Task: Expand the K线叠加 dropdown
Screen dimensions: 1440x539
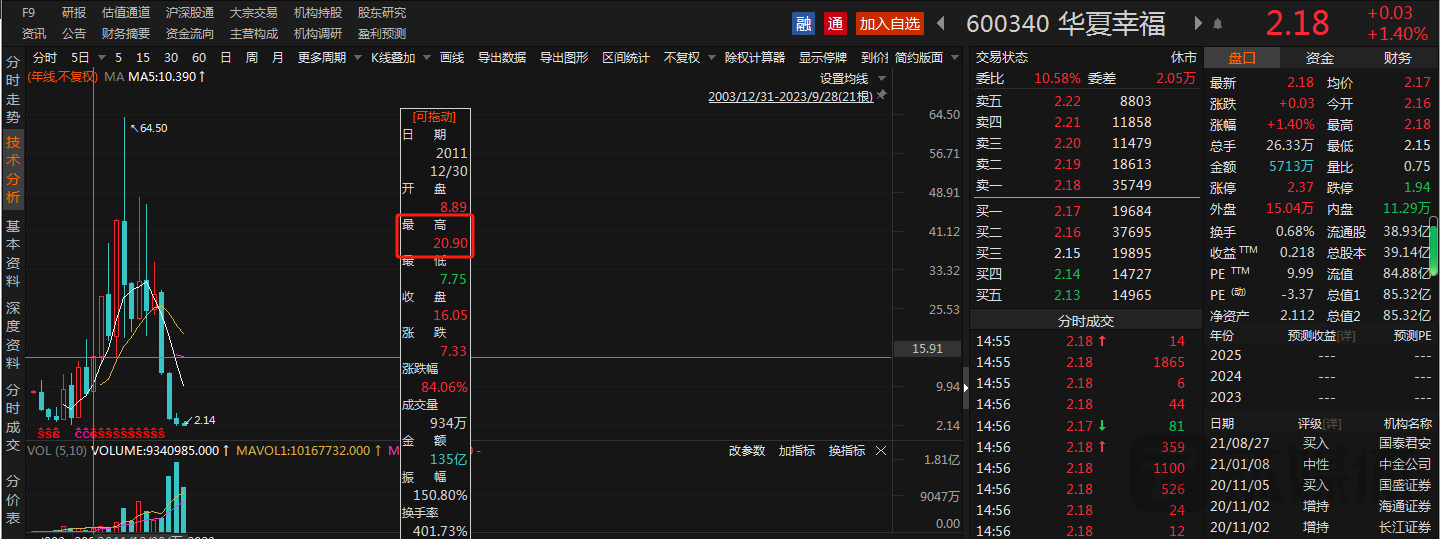Action: (400, 58)
